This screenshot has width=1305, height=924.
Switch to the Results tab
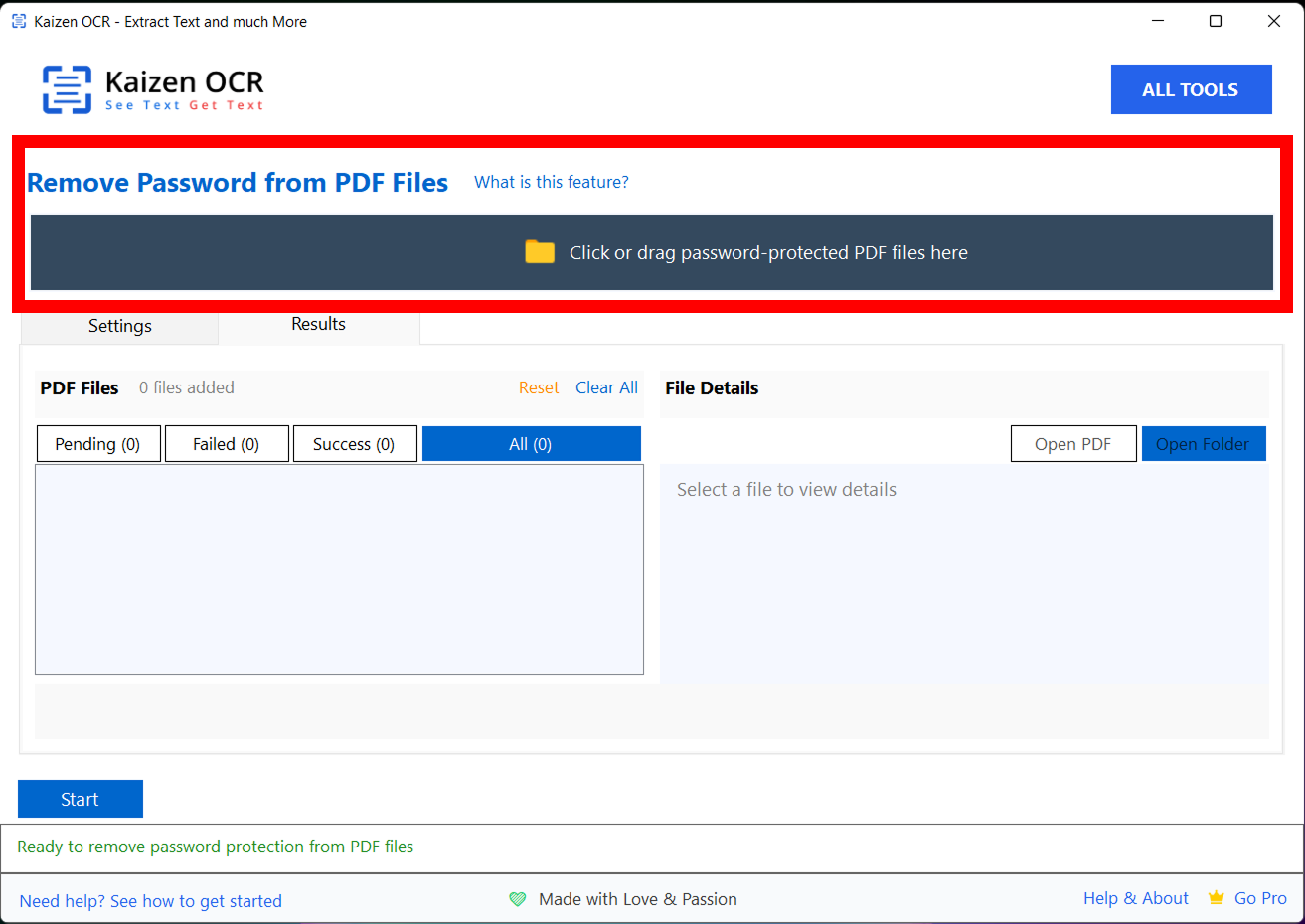318,325
